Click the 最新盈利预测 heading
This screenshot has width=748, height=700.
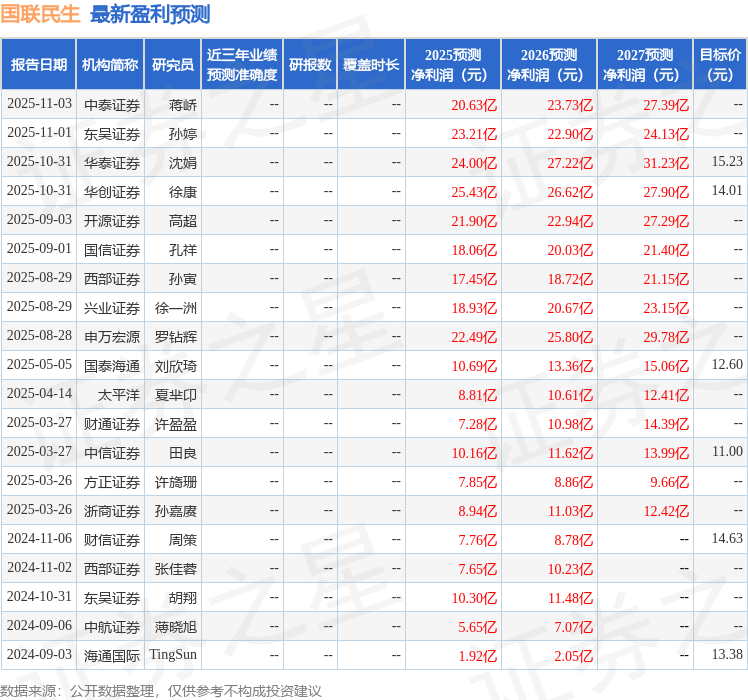(x=150, y=14)
